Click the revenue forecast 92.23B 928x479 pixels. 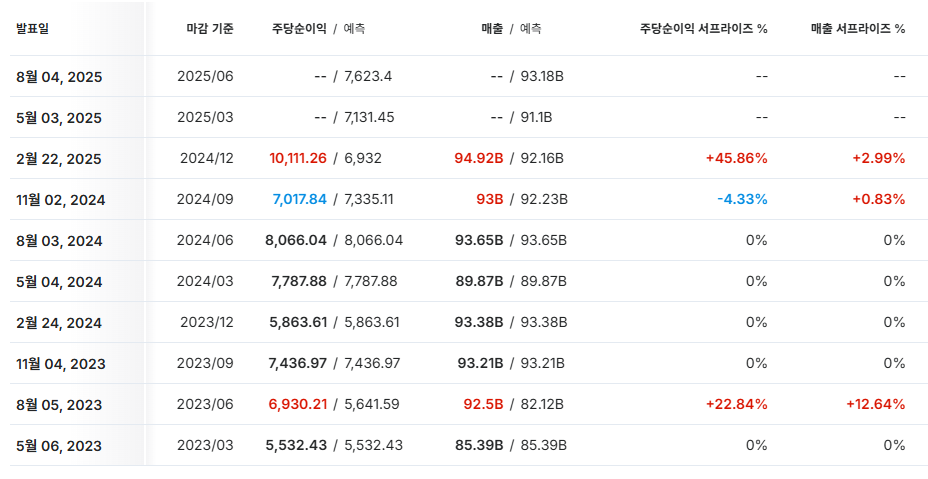pos(544,200)
